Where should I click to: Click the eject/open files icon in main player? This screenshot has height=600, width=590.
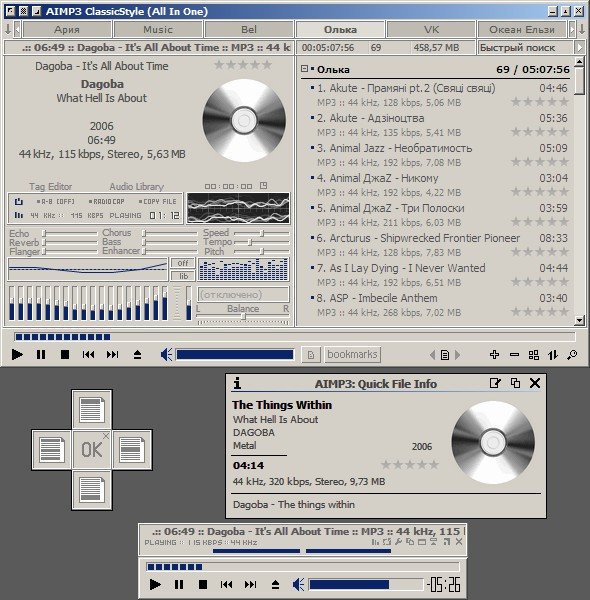[x=137, y=355]
